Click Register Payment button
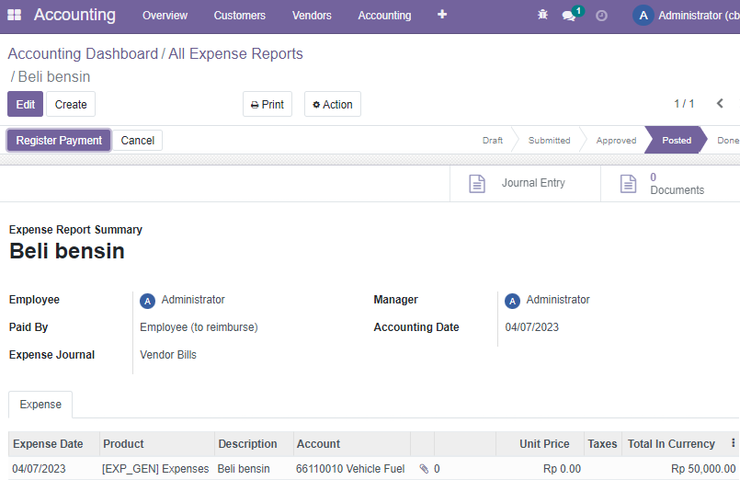 pyautogui.click(x=59, y=140)
